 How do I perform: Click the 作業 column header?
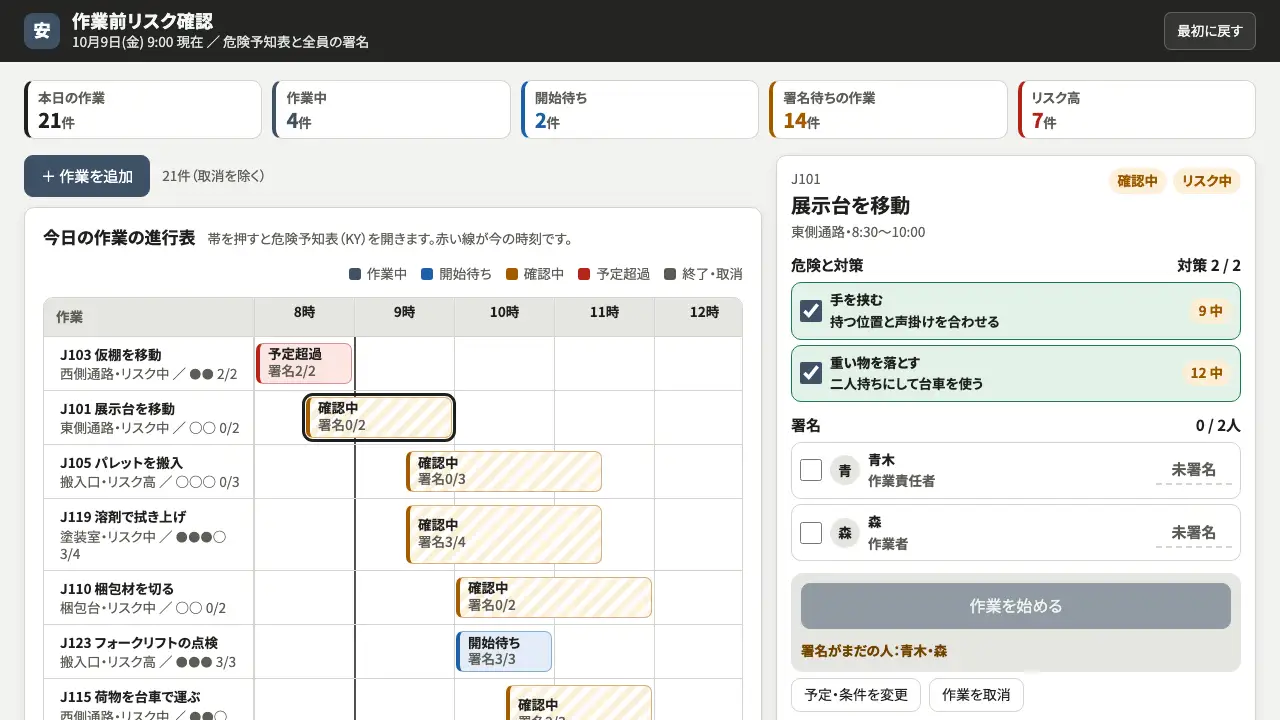[149, 317]
